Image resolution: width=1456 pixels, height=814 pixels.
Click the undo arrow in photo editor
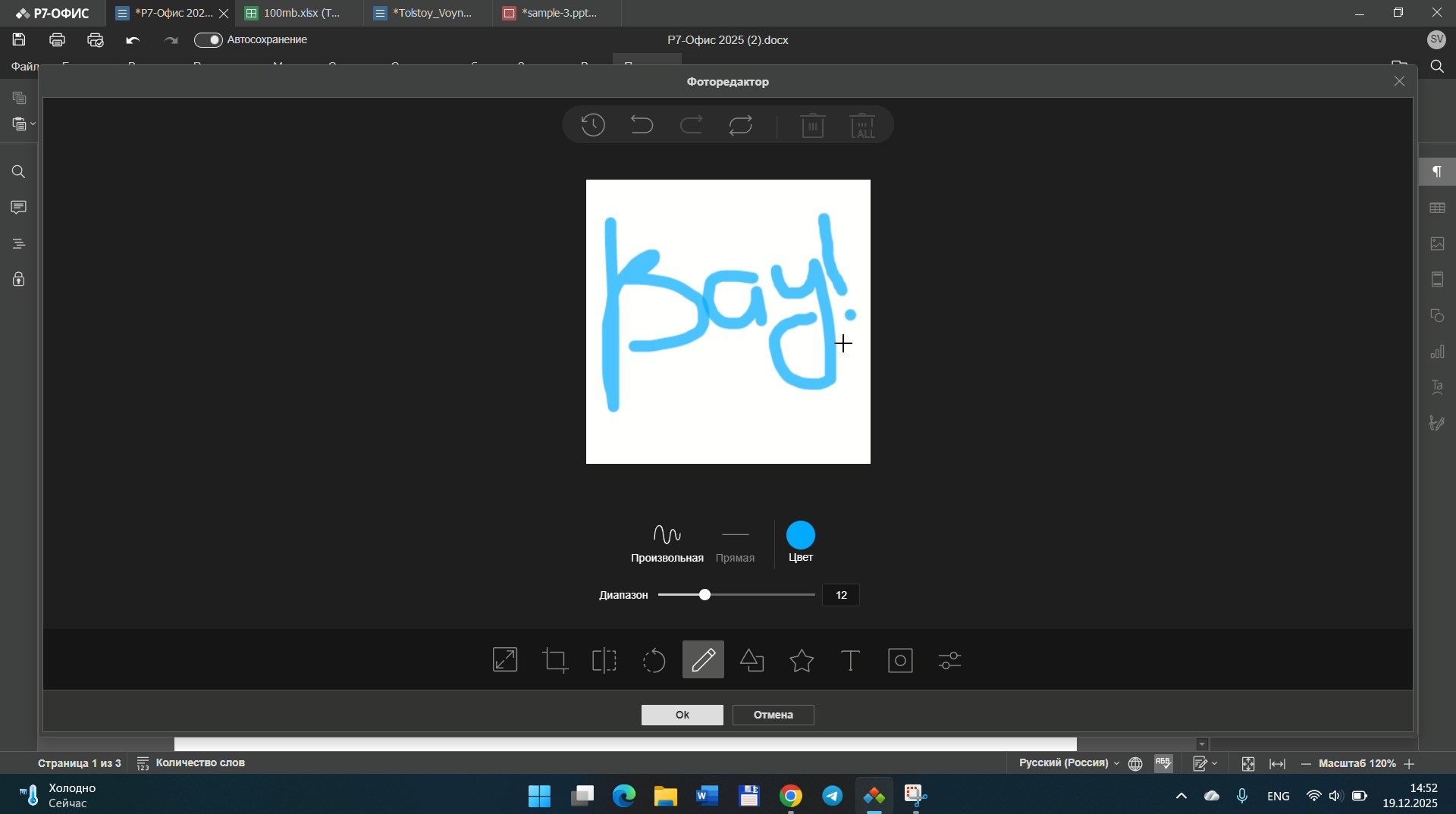pyautogui.click(x=642, y=125)
